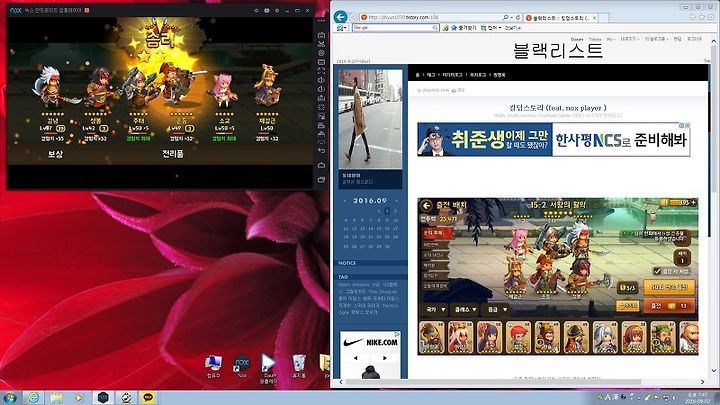720x405 pixels.
Task: Open the 킹덤스토리 (feat. nox player) post title
Action: 557,108
